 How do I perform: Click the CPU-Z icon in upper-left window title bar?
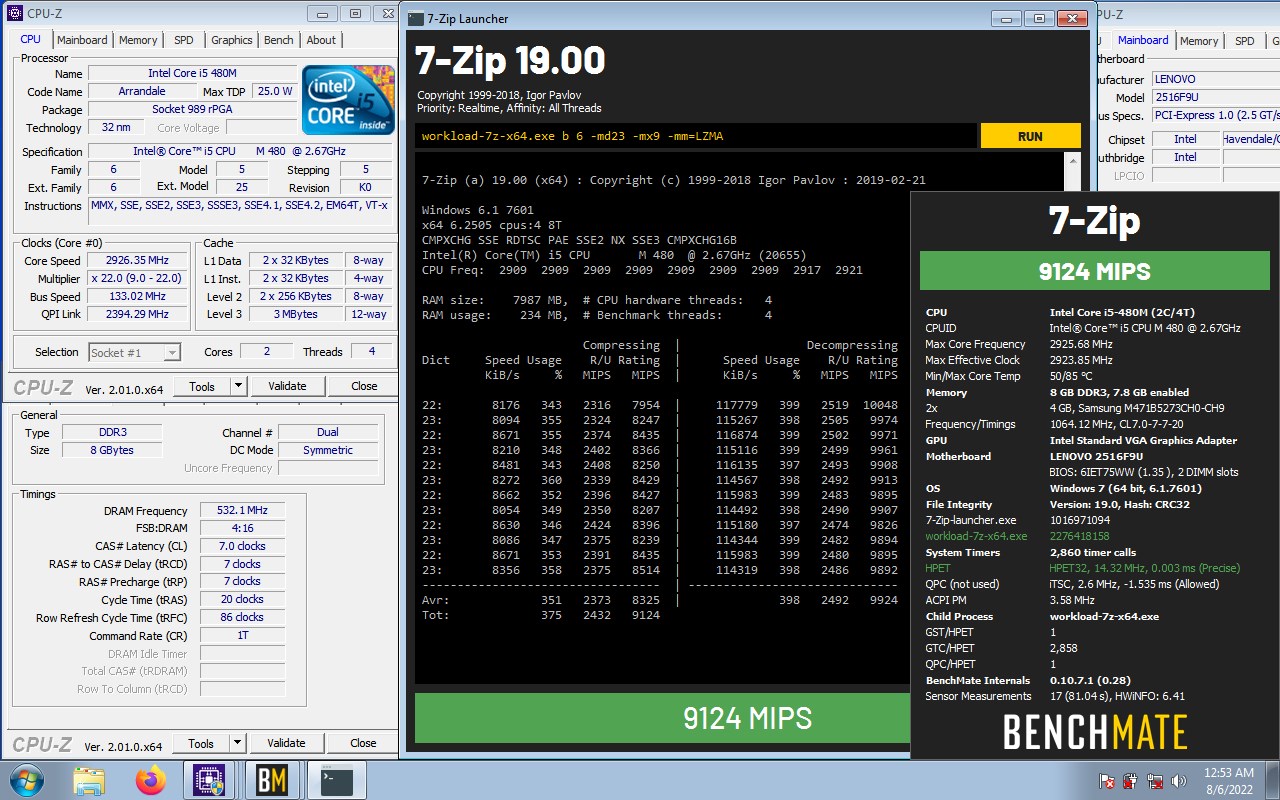tap(15, 14)
